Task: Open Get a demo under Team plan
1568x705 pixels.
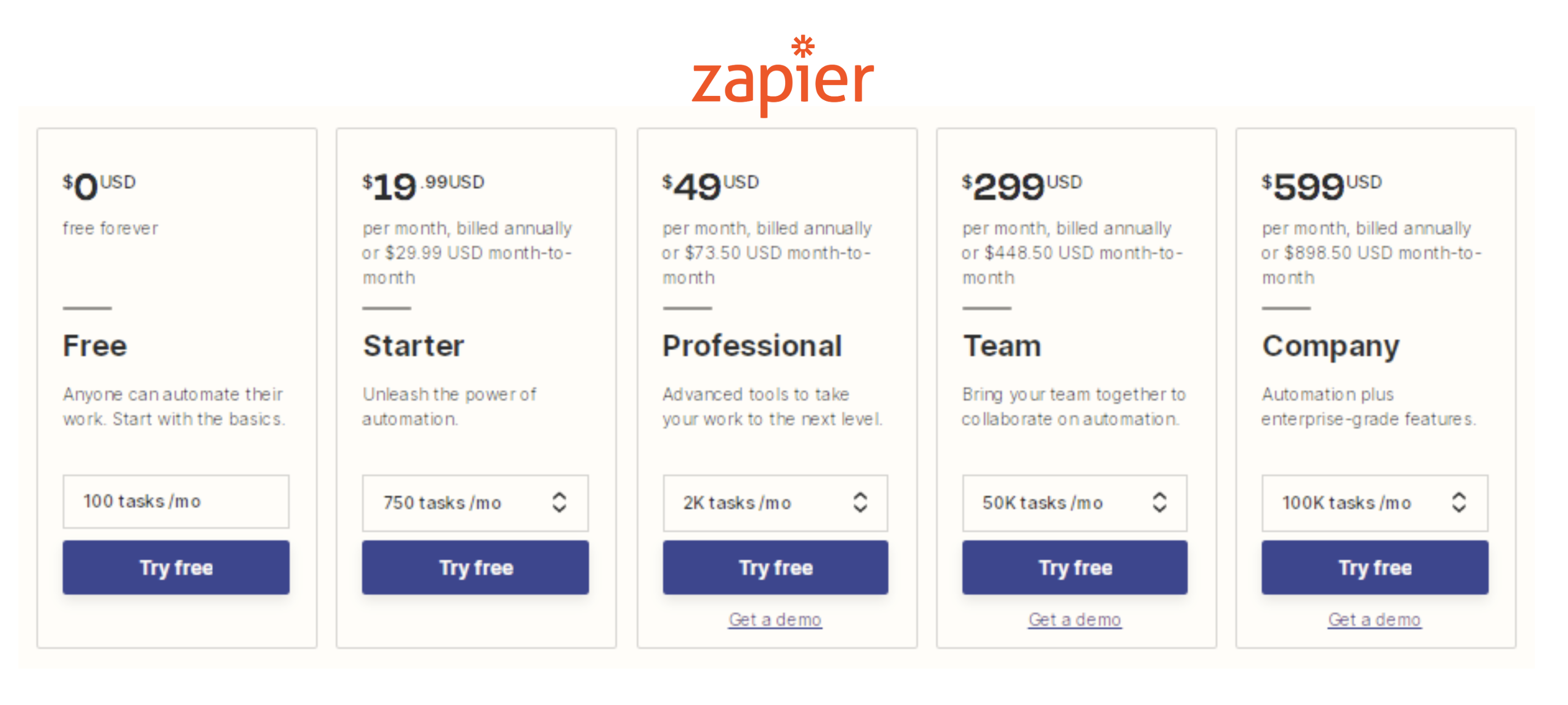Action: click(x=1075, y=619)
